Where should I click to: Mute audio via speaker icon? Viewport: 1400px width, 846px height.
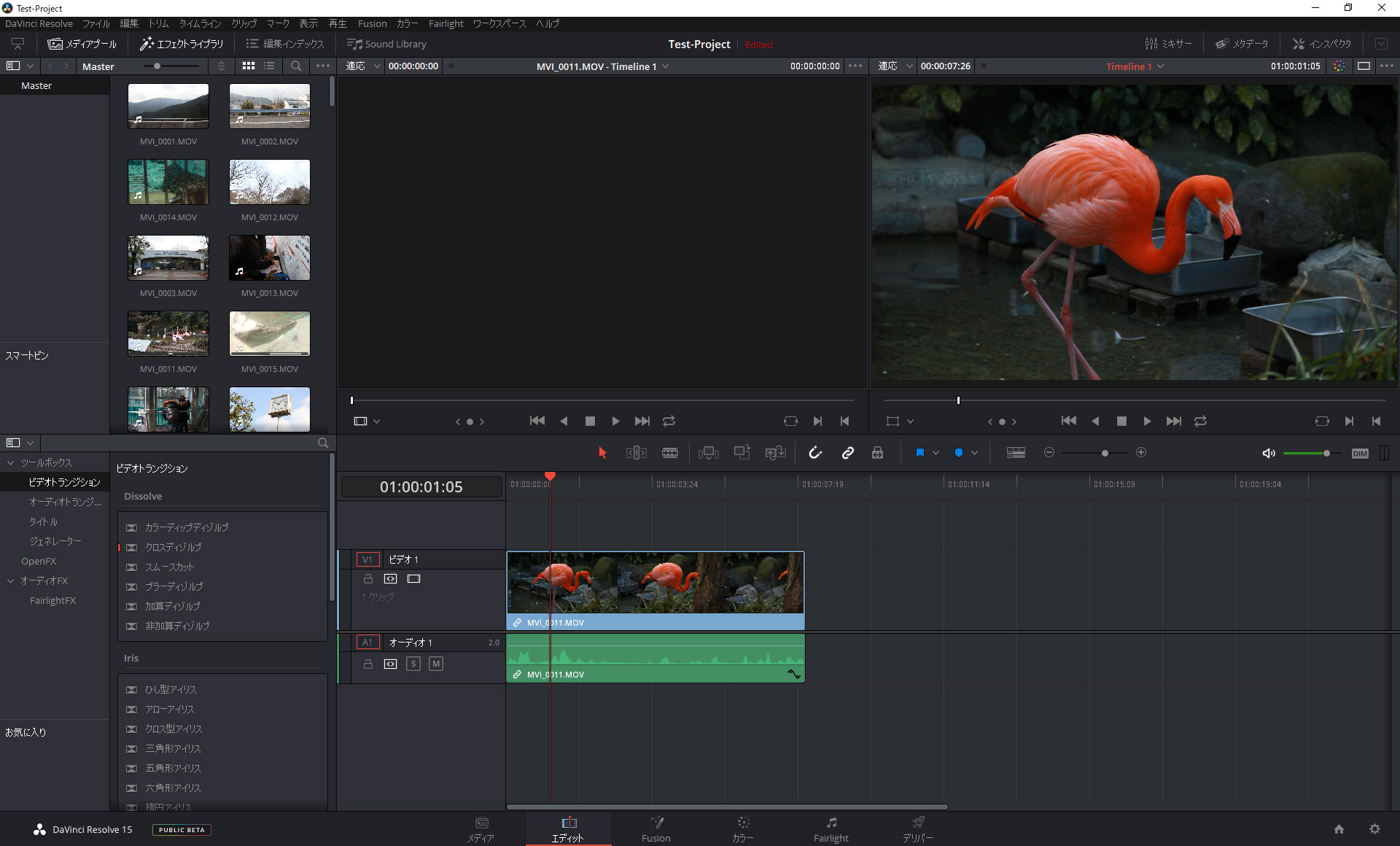[x=1269, y=453]
